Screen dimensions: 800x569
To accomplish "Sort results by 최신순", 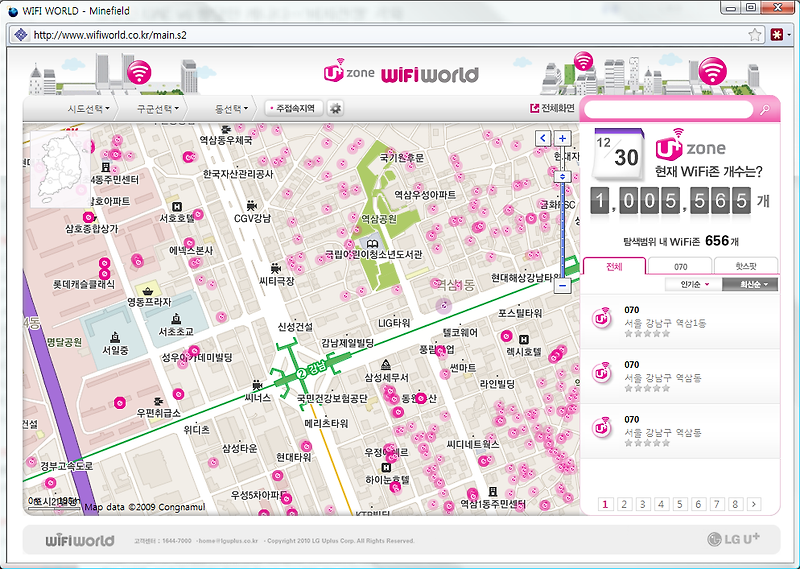I will click(x=750, y=284).
